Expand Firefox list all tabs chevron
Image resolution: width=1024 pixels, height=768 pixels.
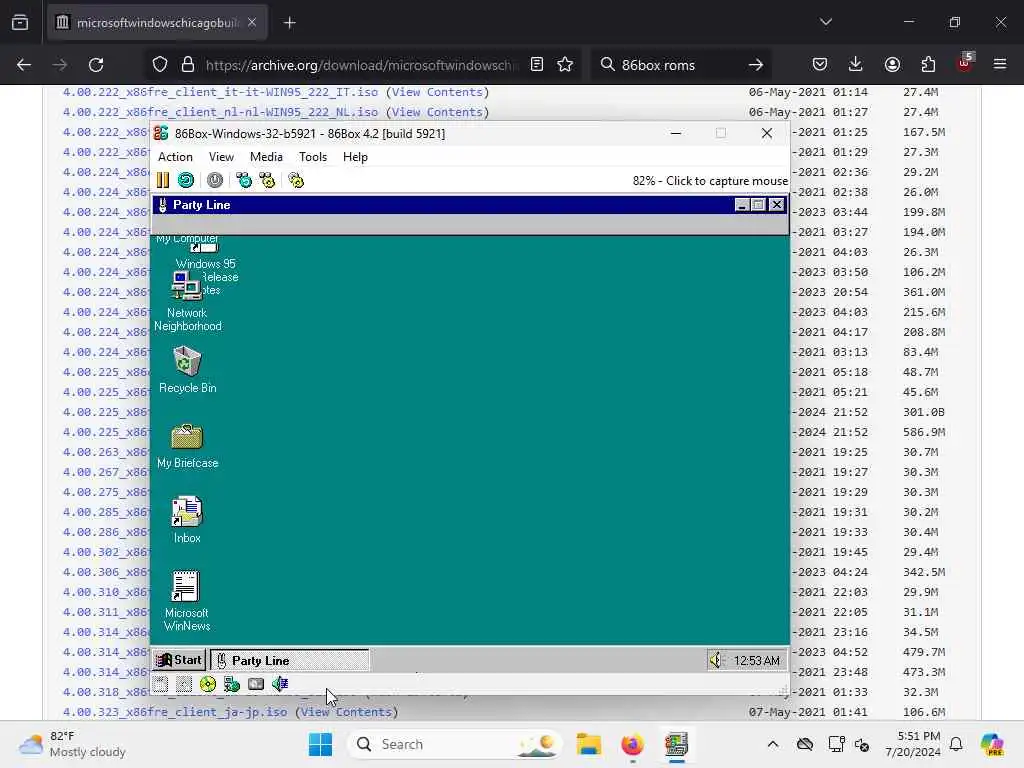pyautogui.click(x=826, y=23)
